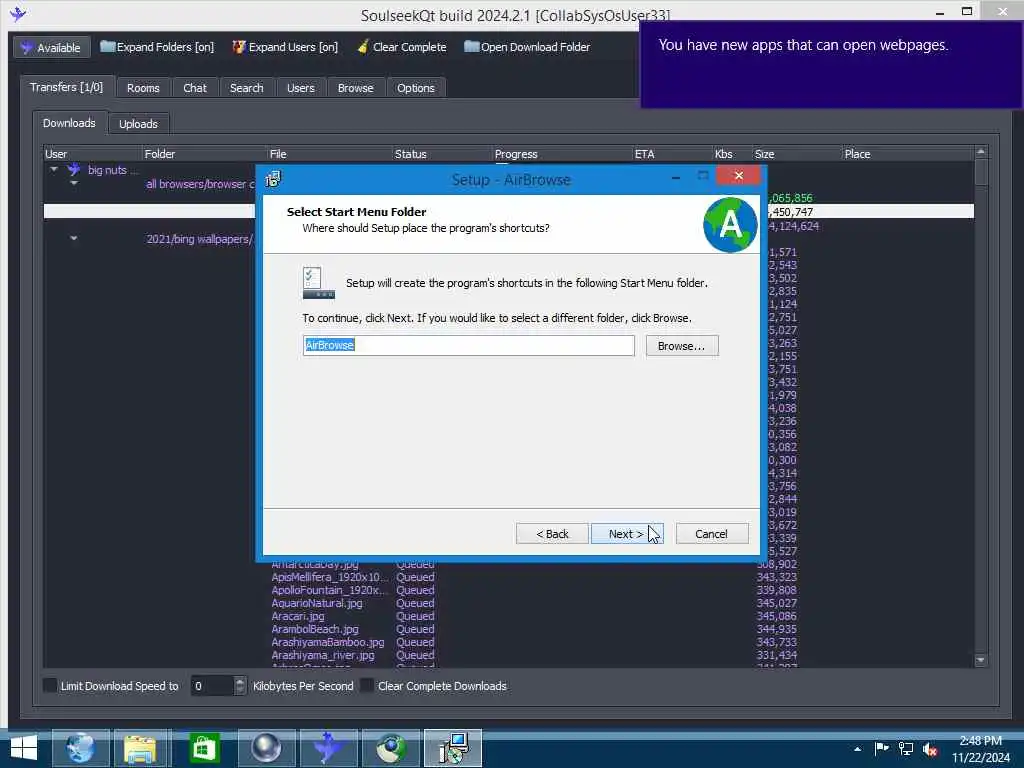Click Next > to continue setup
1024x768 pixels.
click(x=627, y=534)
